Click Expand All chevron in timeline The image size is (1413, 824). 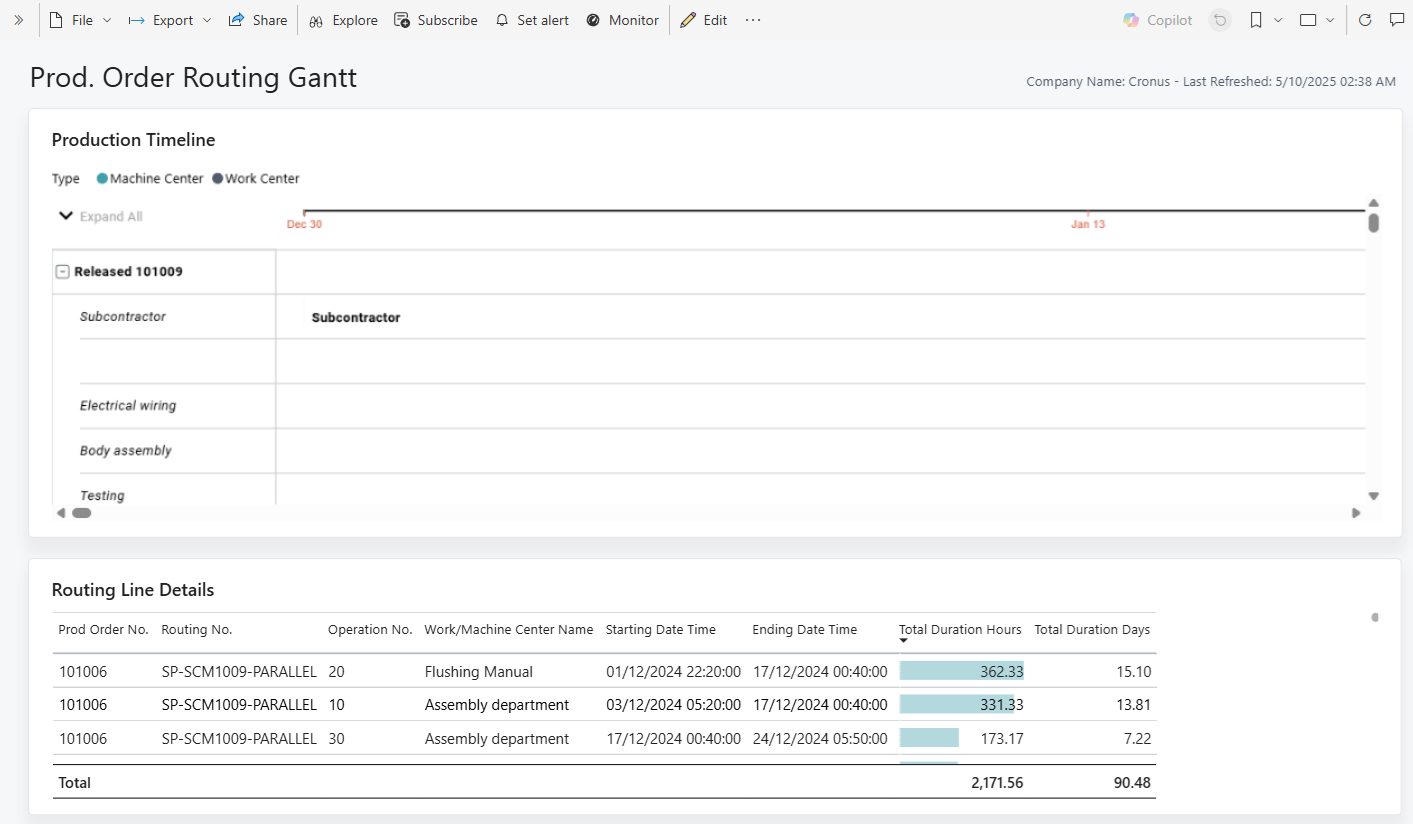pyautogui.click(x=66, y=216)
